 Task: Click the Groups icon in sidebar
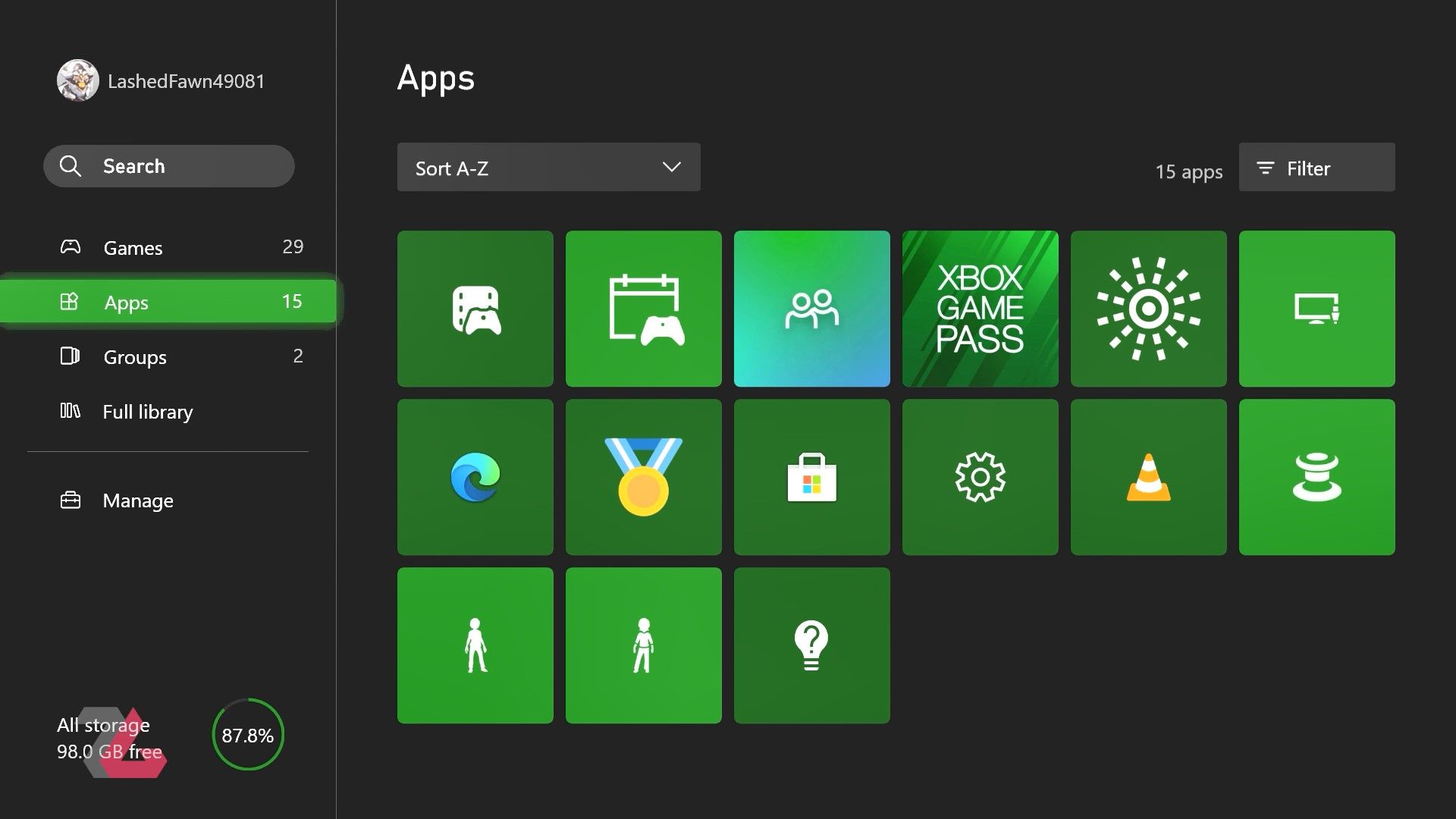pyautogui.click(x=70, y=356)
